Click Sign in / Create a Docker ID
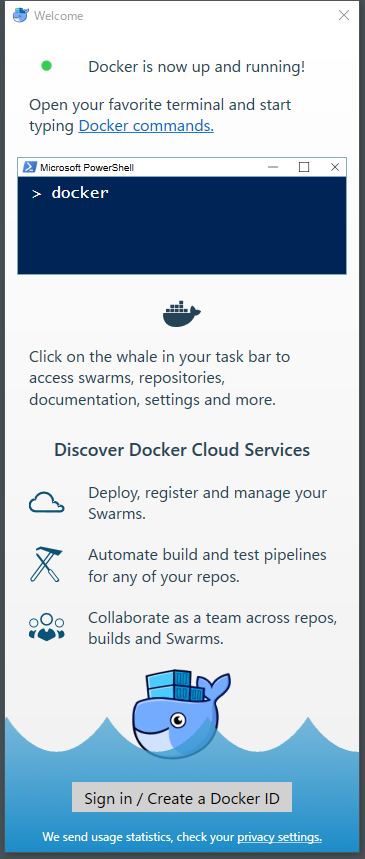The width and height of the screenshot is (365, 859). tap(182, 797)
